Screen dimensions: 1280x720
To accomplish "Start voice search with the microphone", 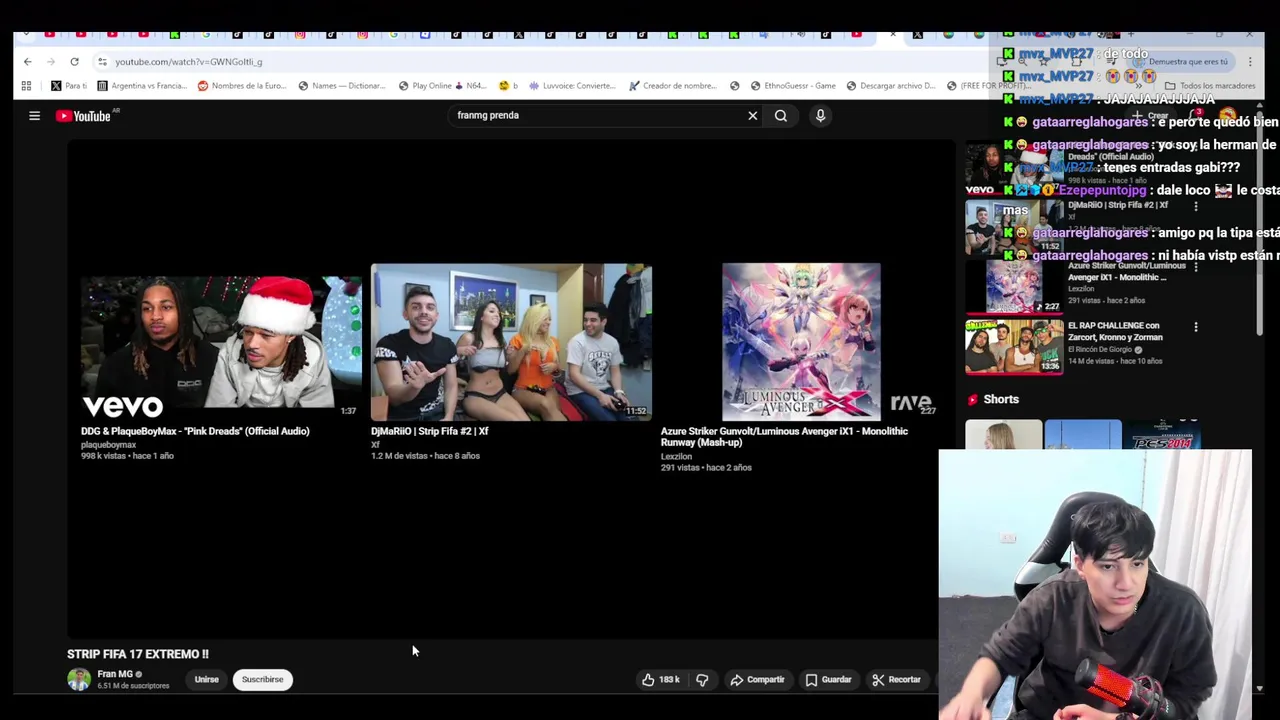I will pyautogui.click(x=820, y=116).
